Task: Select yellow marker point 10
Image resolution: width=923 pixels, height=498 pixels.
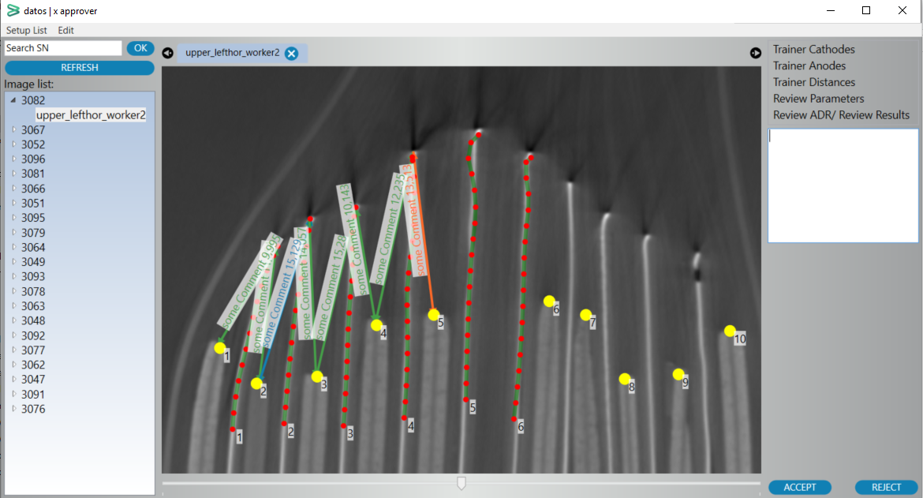Action: [x=730, y=331]
